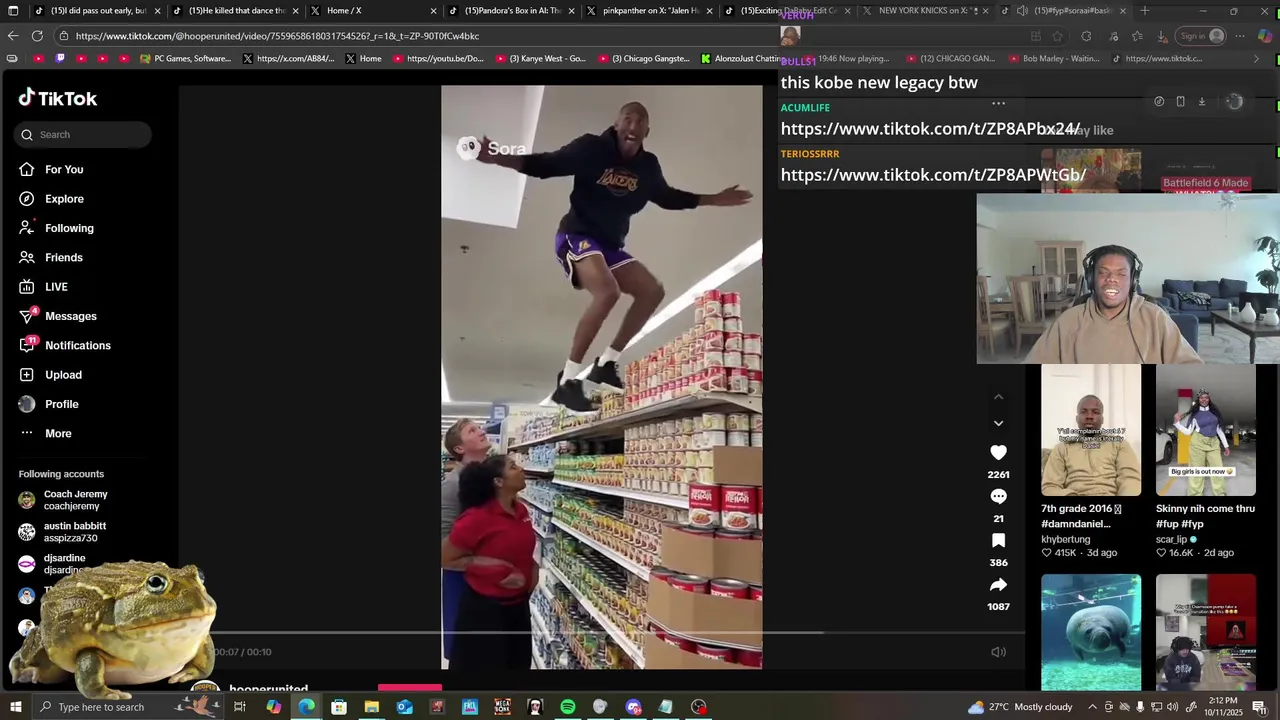Open Microsoft Edge on the taskbar

(x=306, y=707)
